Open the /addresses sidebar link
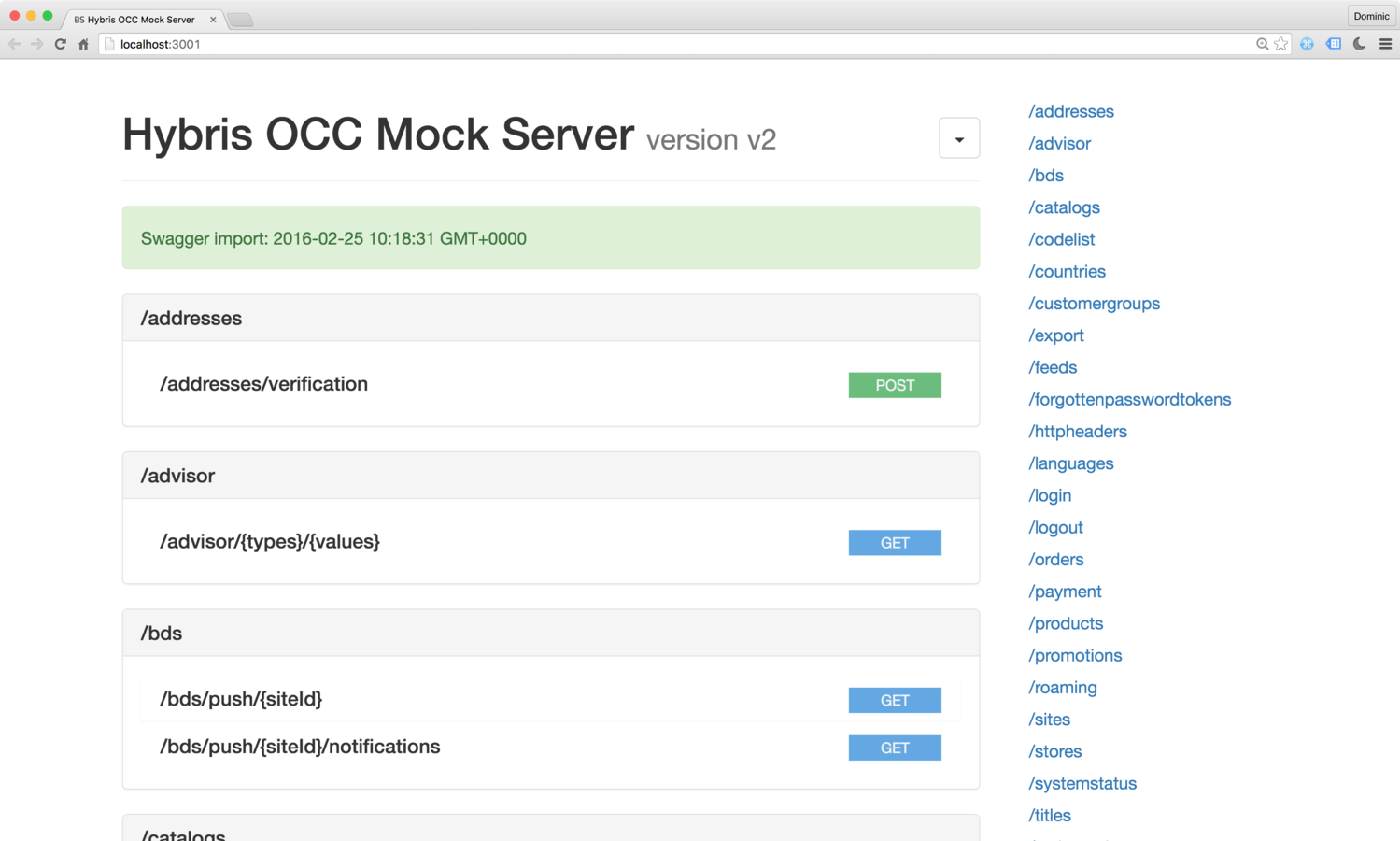This screenshot has width=1400, height=841. point(1071,111)
